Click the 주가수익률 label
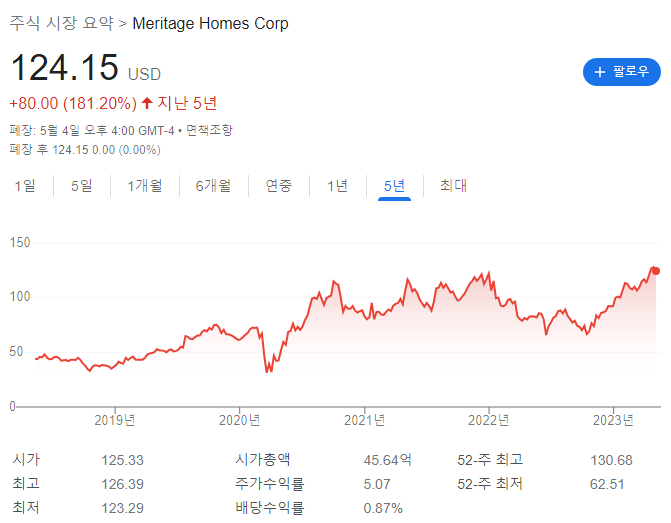The height and width of the screenshot is (523, 671). pyautogui.click(x=270, y=484)
